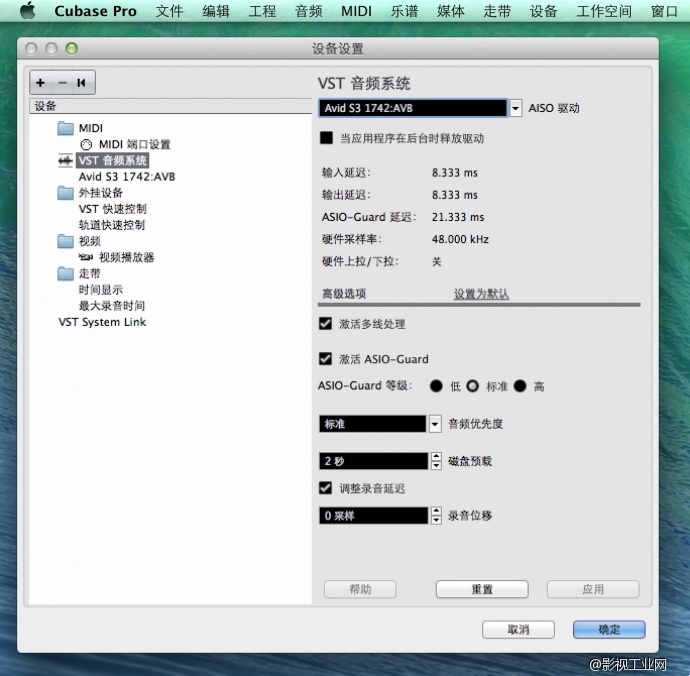Select ASIO-Guard level 高 radio button
Screen dimensions: 690x676
[x=520, y=386]
